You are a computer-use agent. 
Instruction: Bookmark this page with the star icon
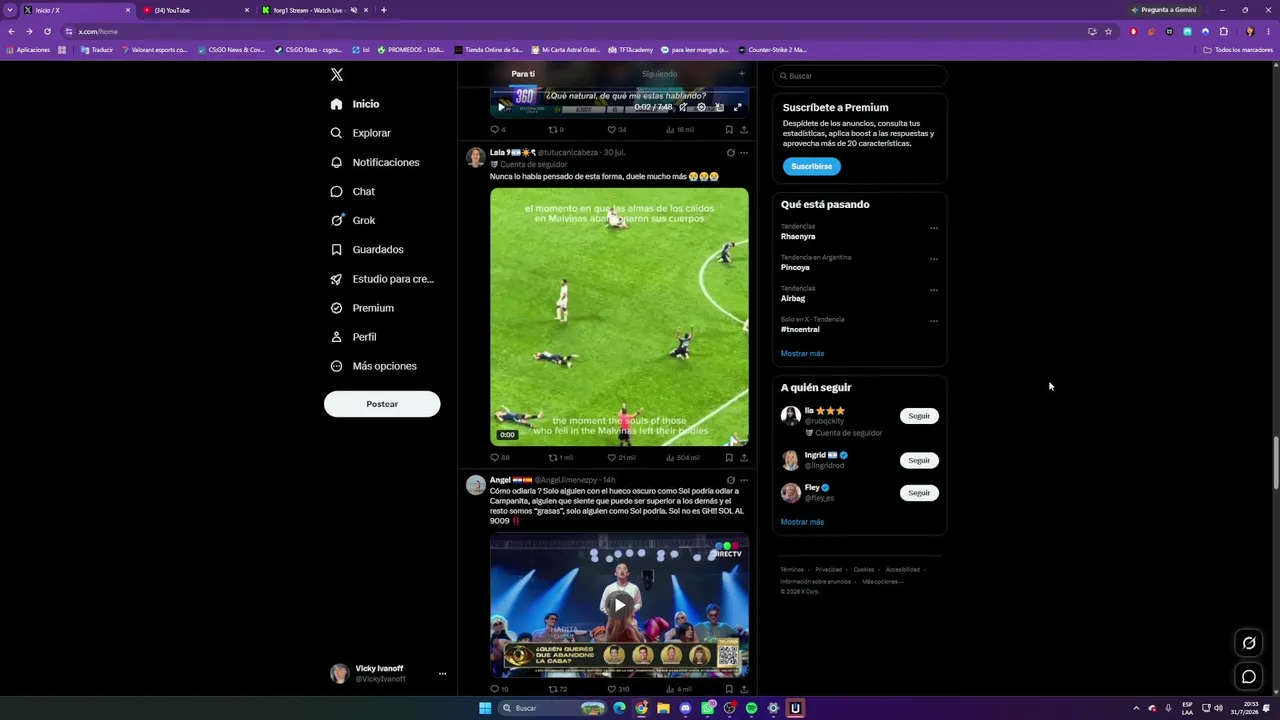click(x=1108, y=31)
